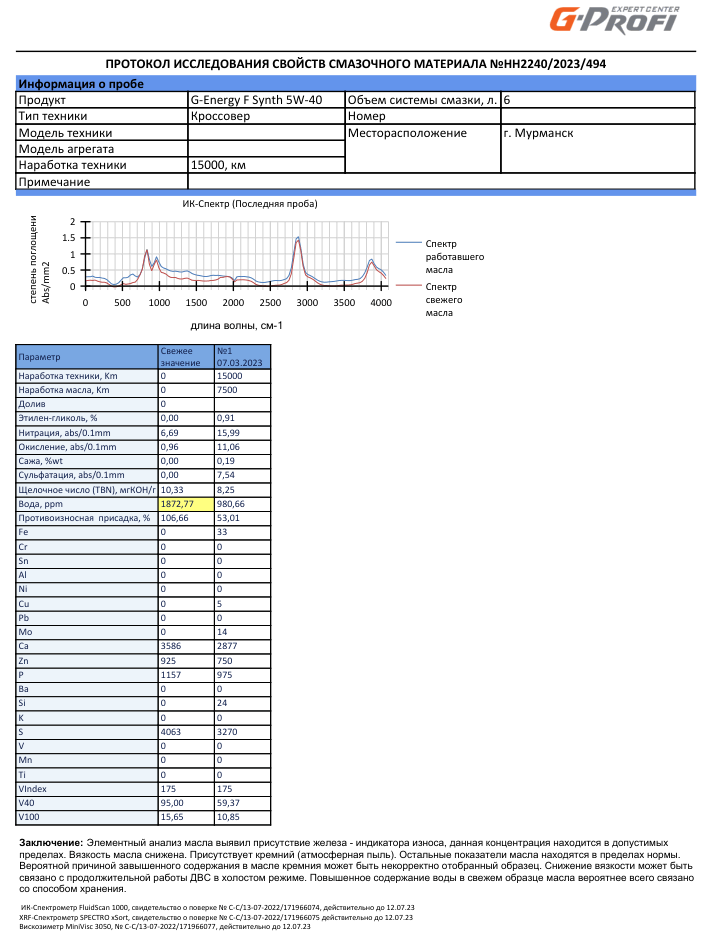This screenshot has width=723, height=941.
Task: Select the MiniVisc 3050 viscometer footnote
Action: 165,927
